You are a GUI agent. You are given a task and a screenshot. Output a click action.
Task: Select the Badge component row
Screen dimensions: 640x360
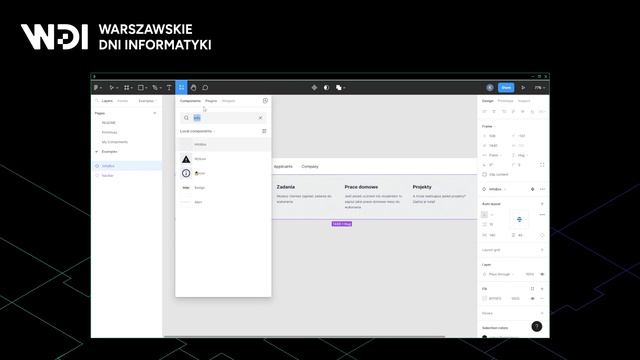(223, 188)
